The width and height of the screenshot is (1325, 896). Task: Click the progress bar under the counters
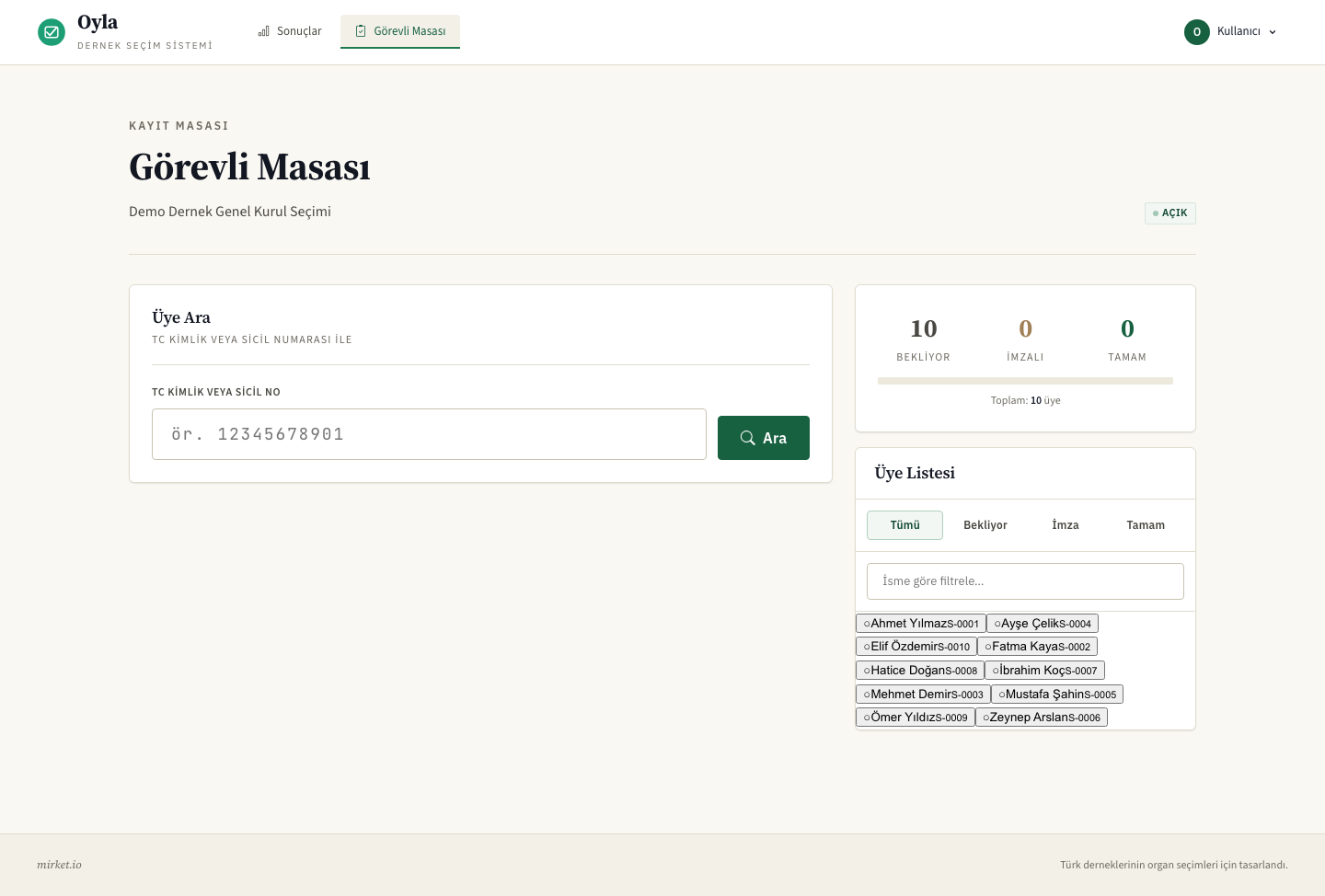(x=1025, y=381)
